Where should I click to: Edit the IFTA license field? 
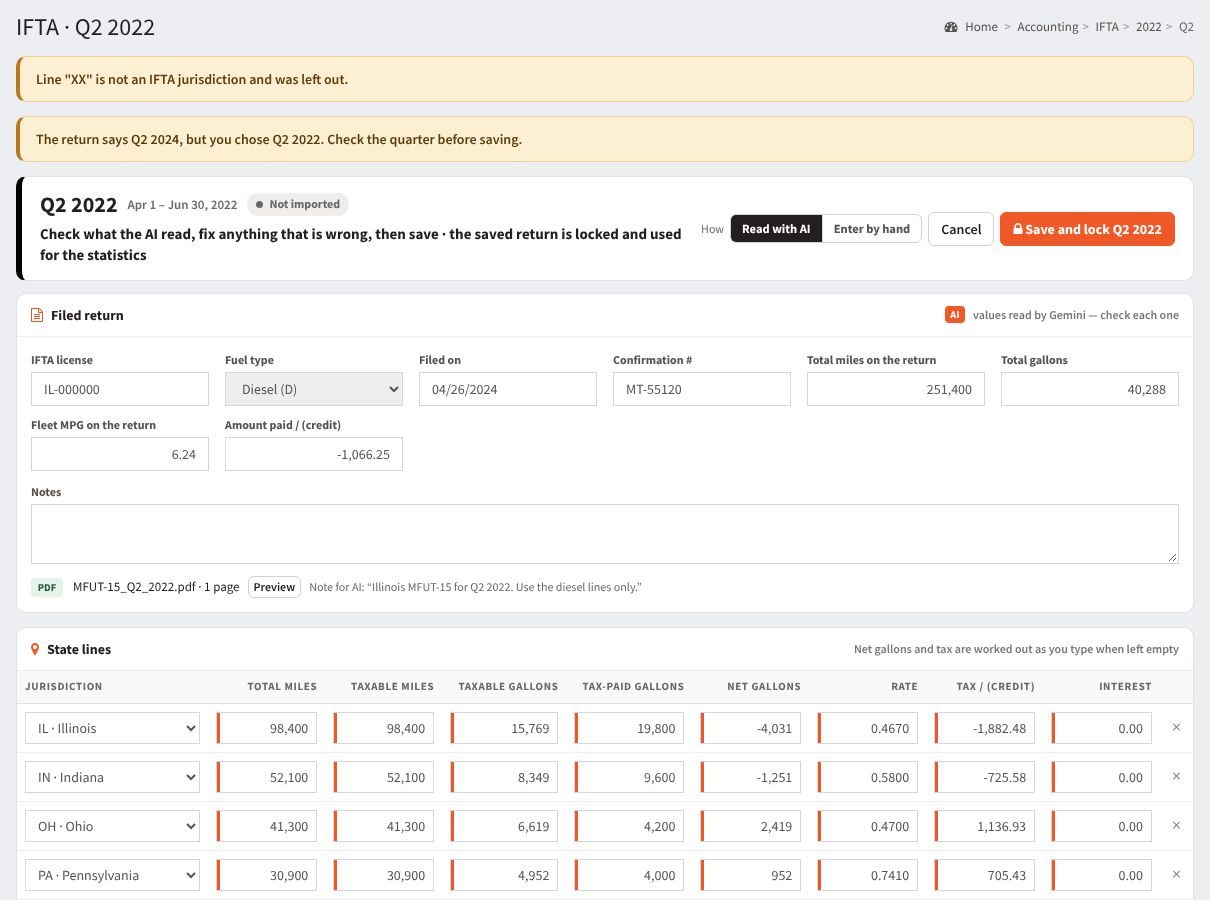(x=120, y=389)
